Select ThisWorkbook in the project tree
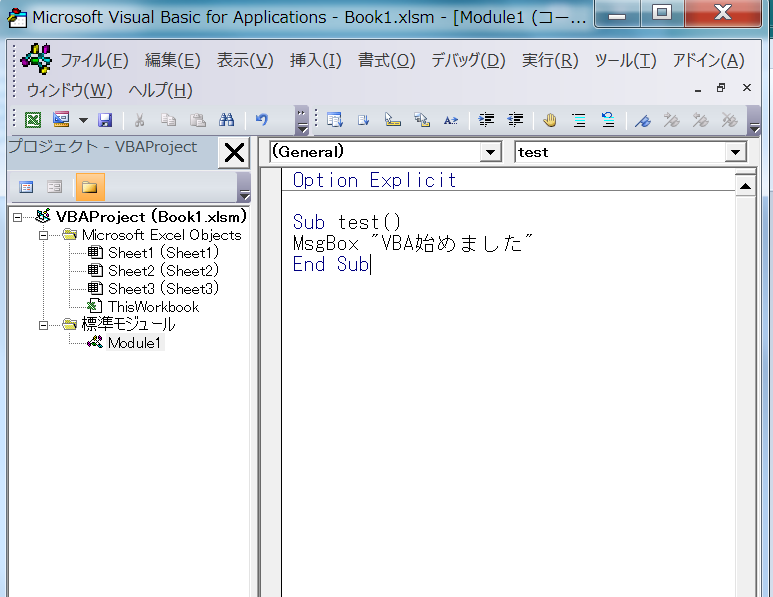The width and height of the screenshot is (773, 597). [x=153, y=307]
